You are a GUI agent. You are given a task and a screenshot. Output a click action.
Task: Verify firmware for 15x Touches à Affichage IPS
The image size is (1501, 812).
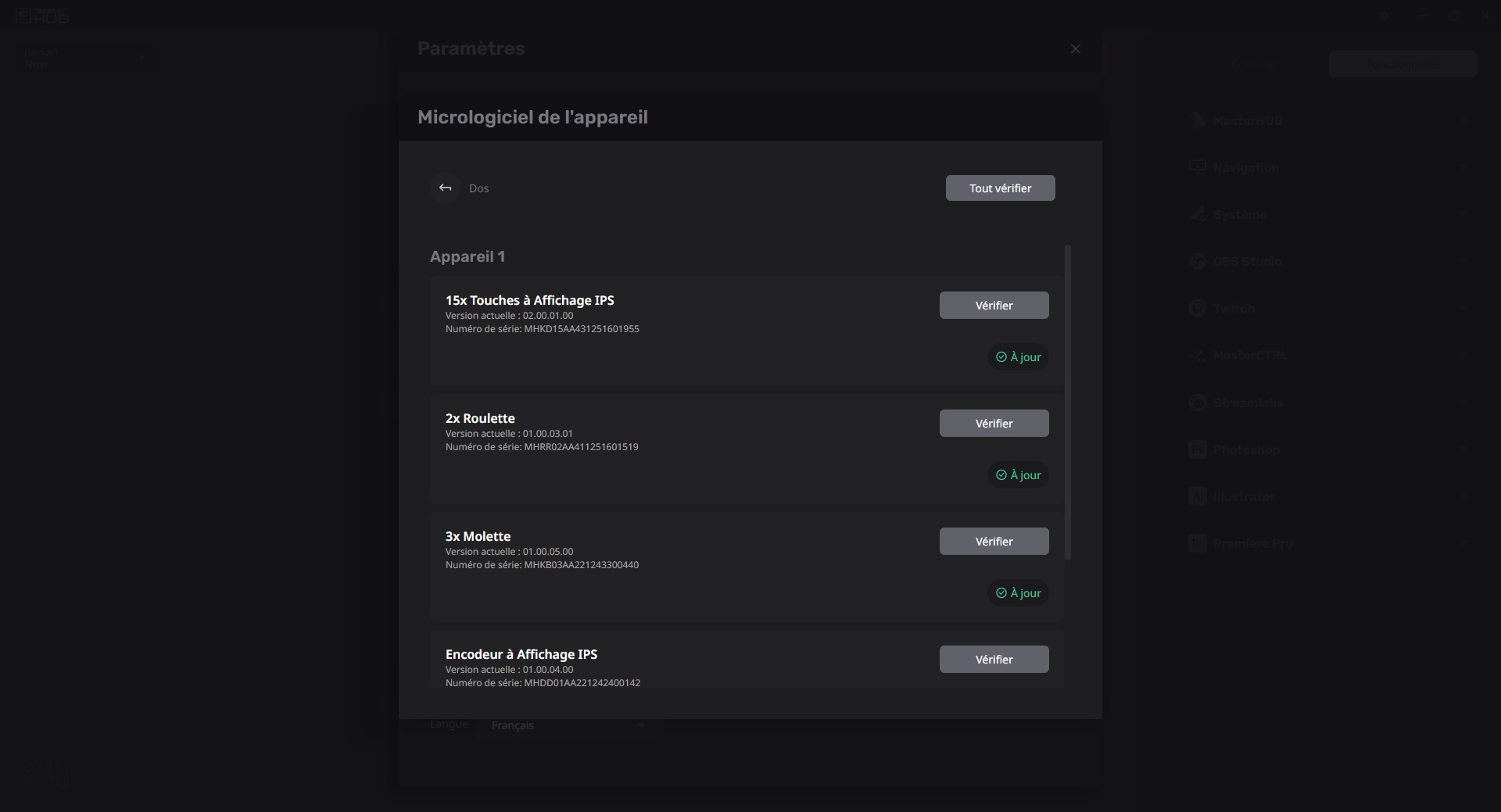click(x=994, y=306)
